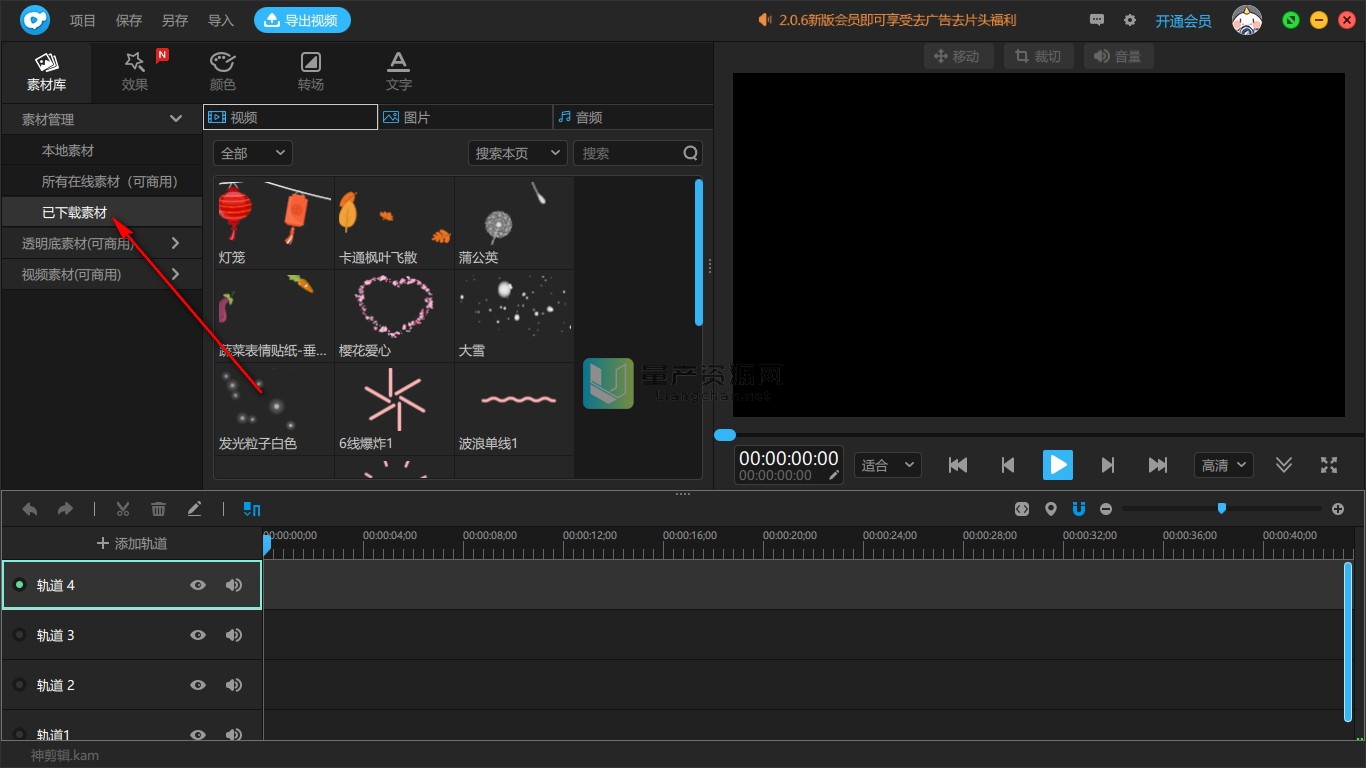Click the material list scrollbar

tap(698, 251)
